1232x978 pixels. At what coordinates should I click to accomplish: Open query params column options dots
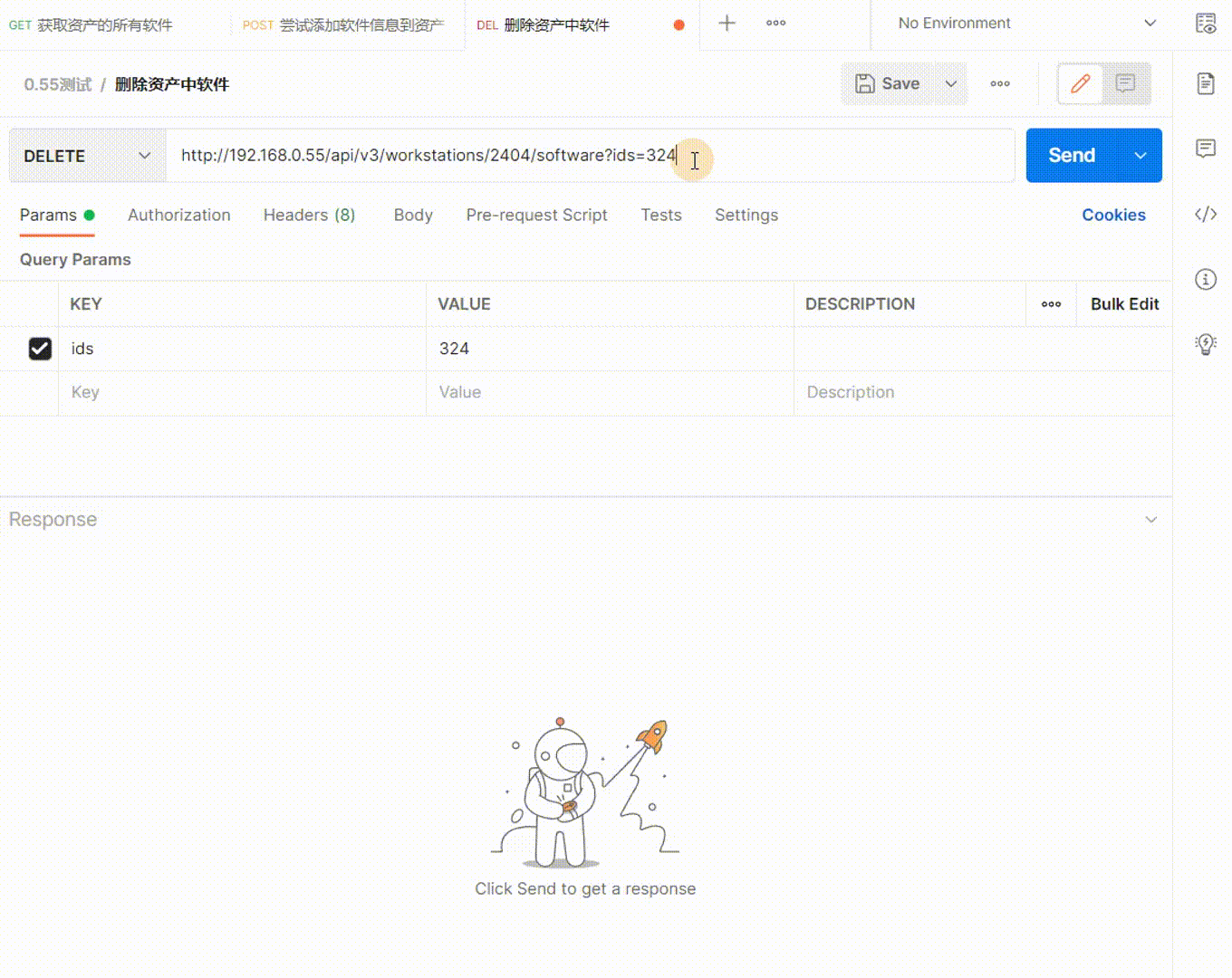(x=1051, y=304)
